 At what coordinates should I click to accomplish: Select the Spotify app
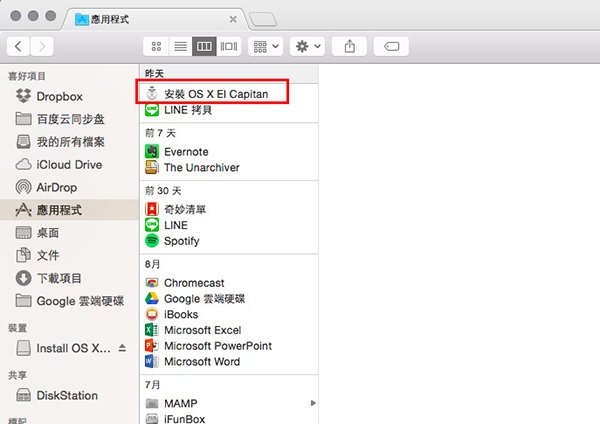[172, 241]
